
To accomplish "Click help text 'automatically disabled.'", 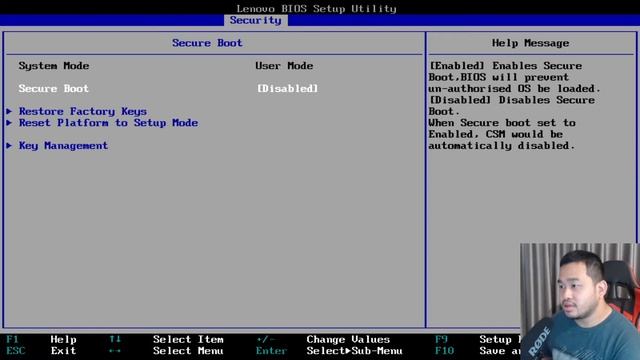I will (x=502, y=146).
